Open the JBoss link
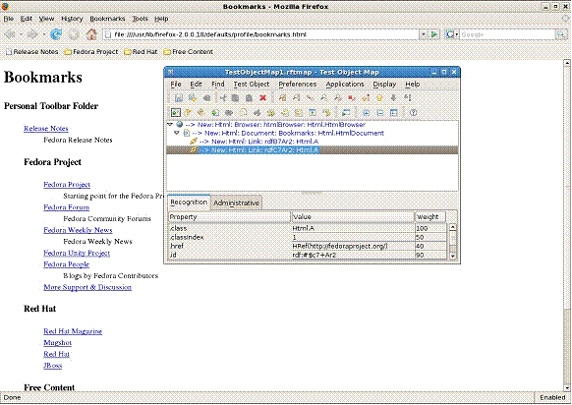572x405 pixels. 53,366
